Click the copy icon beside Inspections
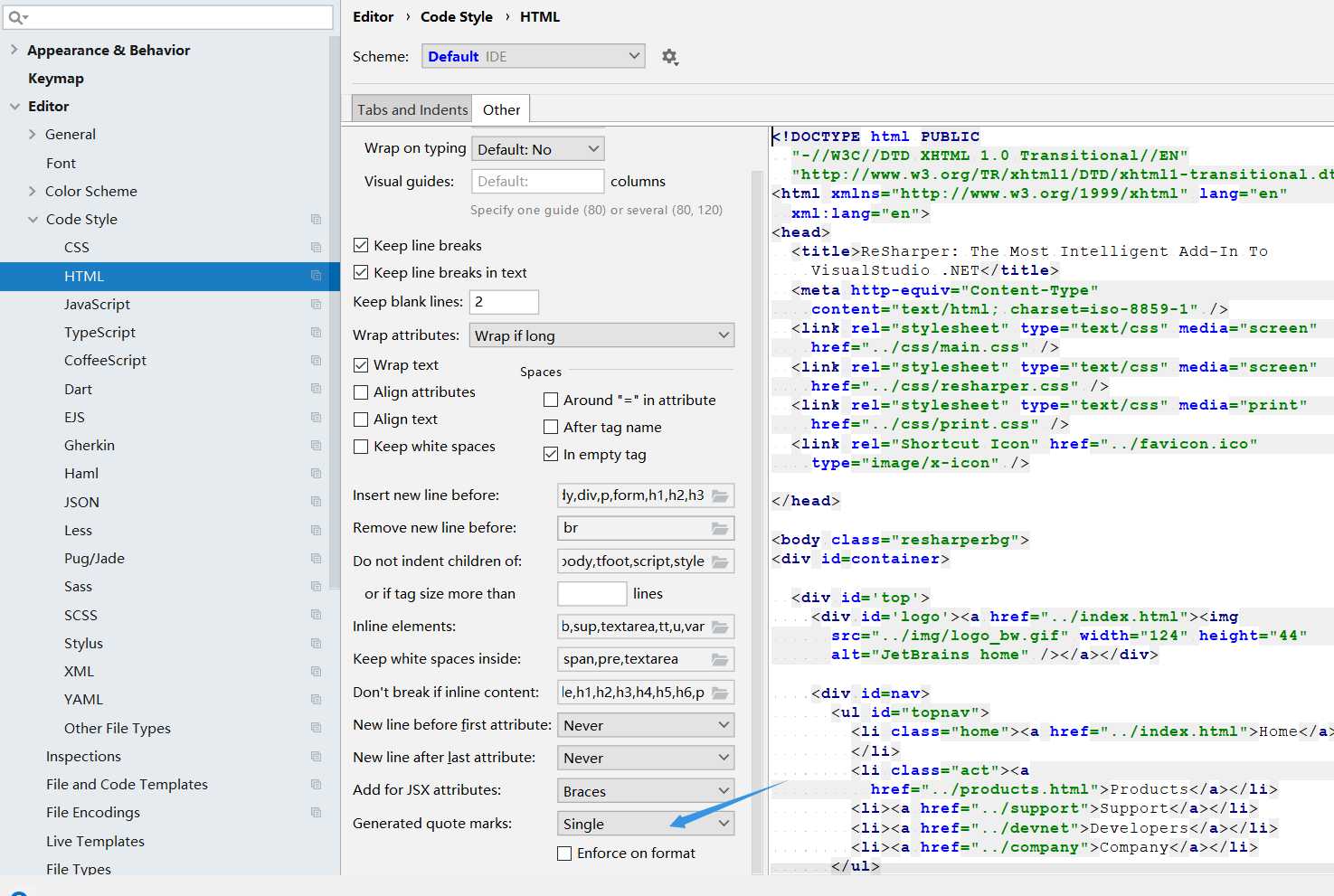Viewport: 1334px width, 896px height. (x=316, y=756)
